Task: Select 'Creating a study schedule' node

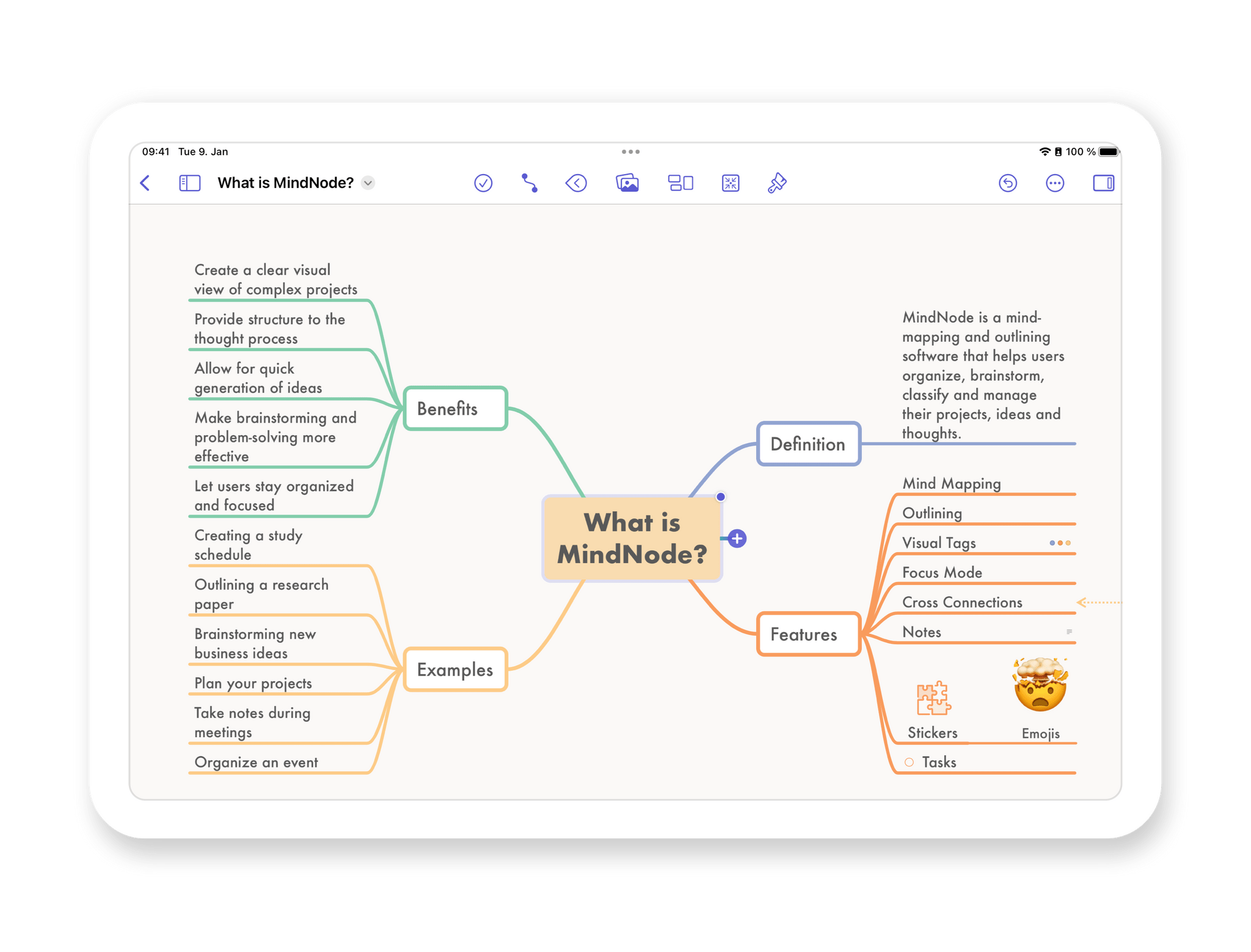Action: (x=249, y=545)
